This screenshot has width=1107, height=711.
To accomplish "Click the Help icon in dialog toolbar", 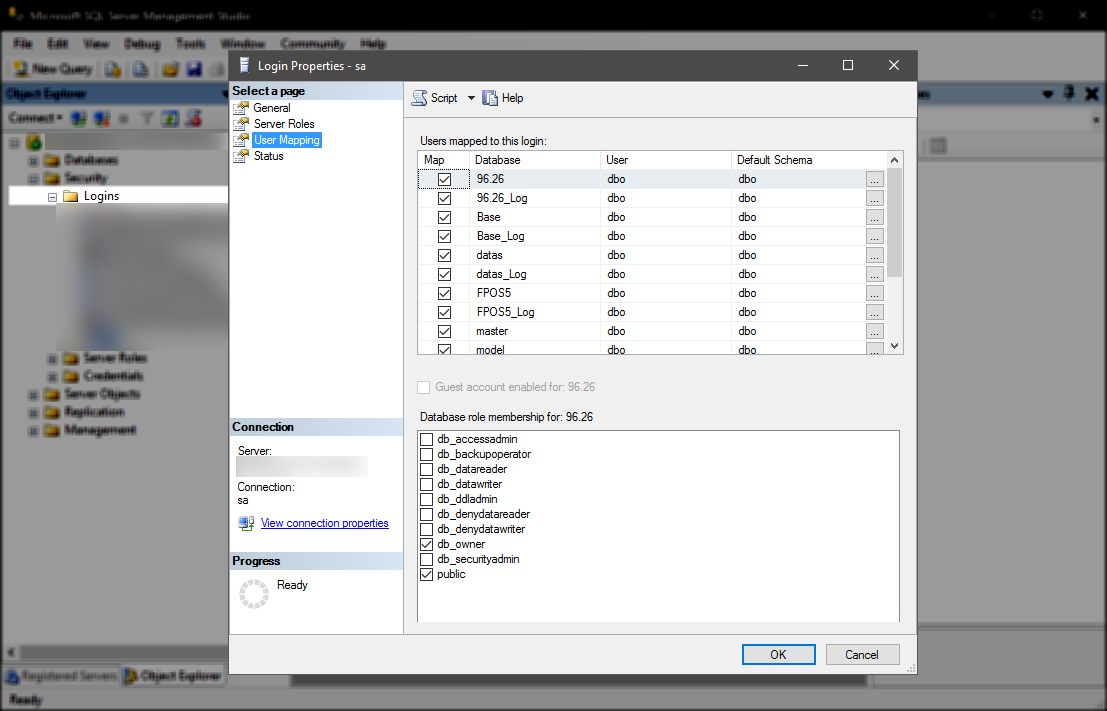I will (490, 98).
